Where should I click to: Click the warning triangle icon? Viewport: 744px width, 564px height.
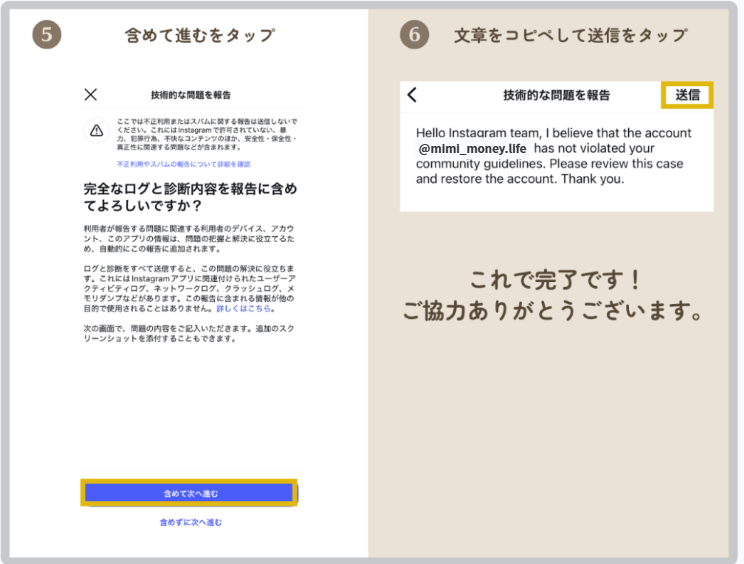96,130
